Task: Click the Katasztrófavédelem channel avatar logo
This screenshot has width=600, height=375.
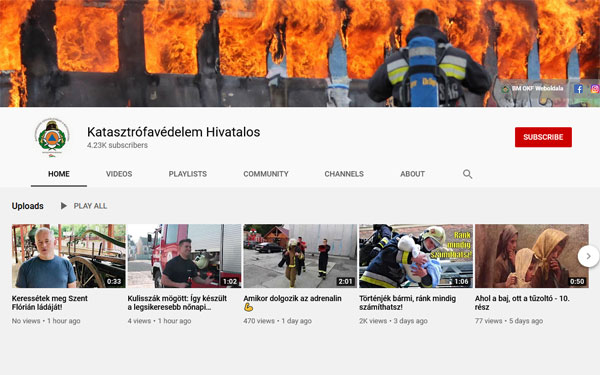Action: tap(52, 137)
